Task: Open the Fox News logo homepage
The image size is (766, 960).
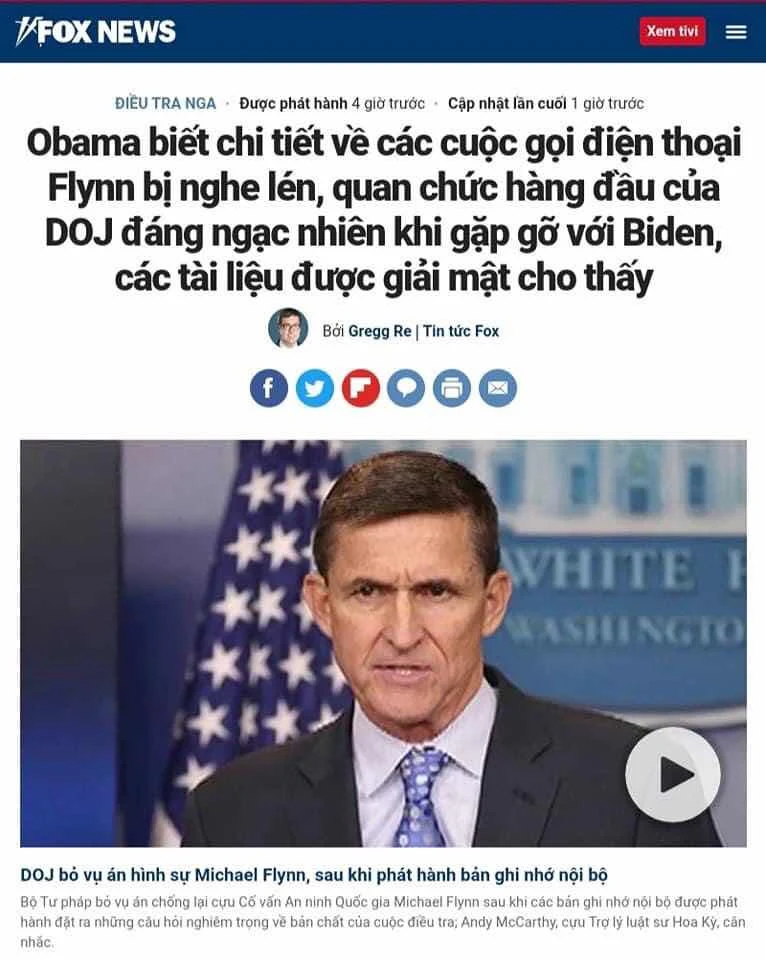Action: (x=96, y=32)
